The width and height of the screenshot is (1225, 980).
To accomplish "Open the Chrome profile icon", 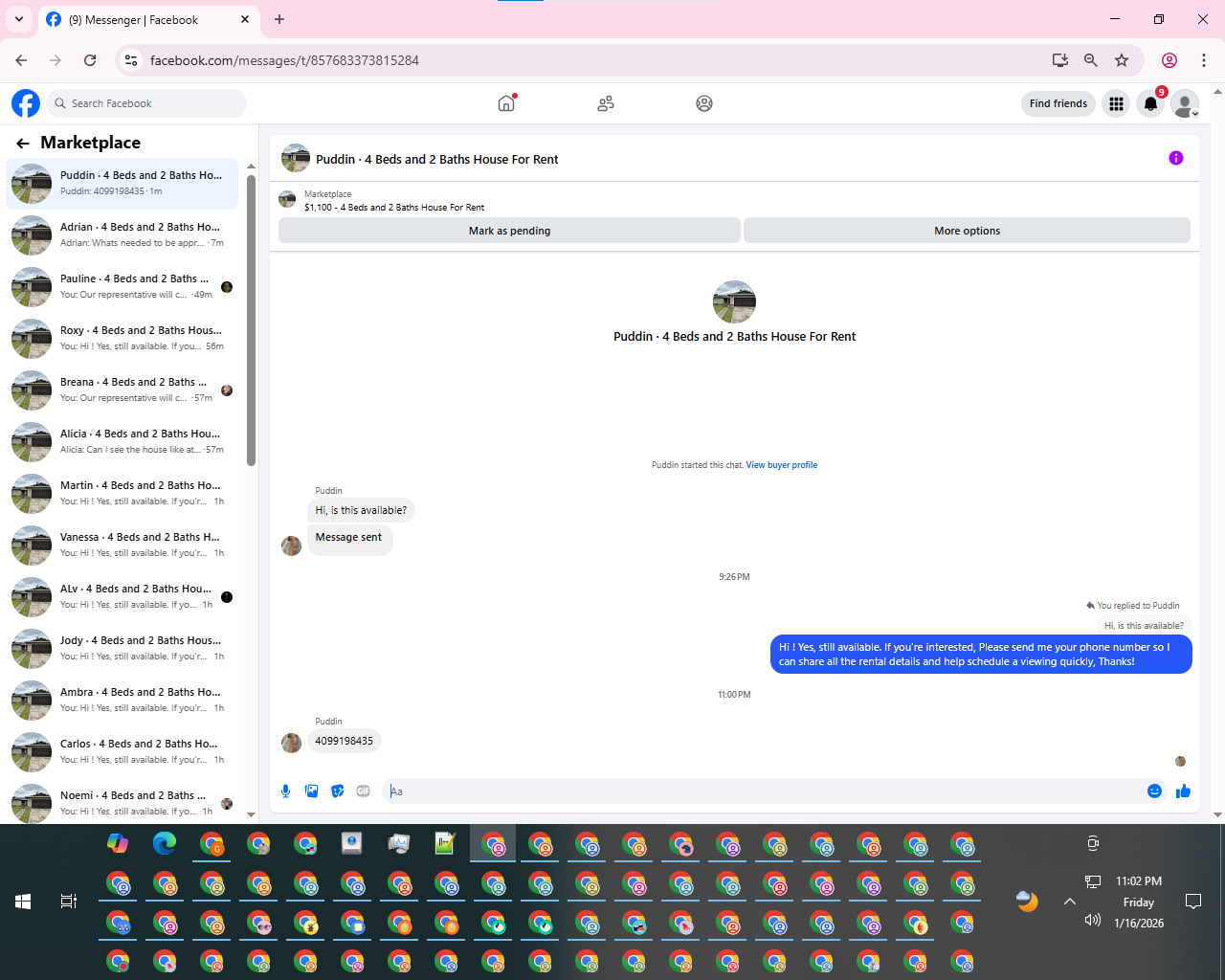I will pos(1169,60).
